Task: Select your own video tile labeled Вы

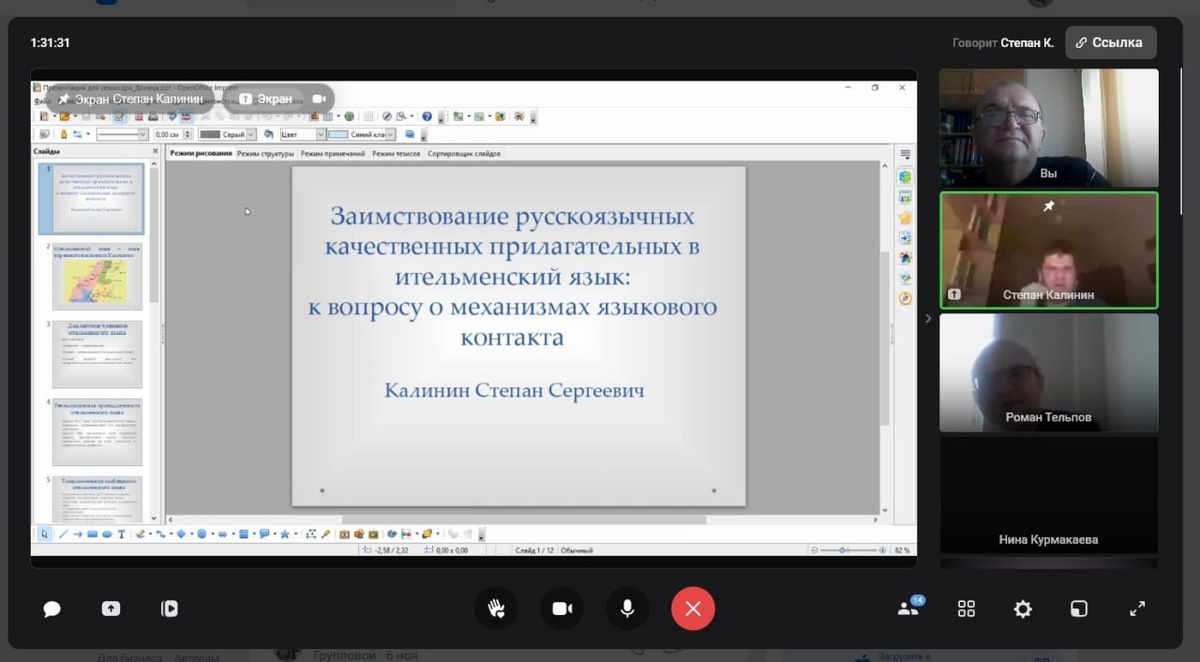Action: 1049,128
